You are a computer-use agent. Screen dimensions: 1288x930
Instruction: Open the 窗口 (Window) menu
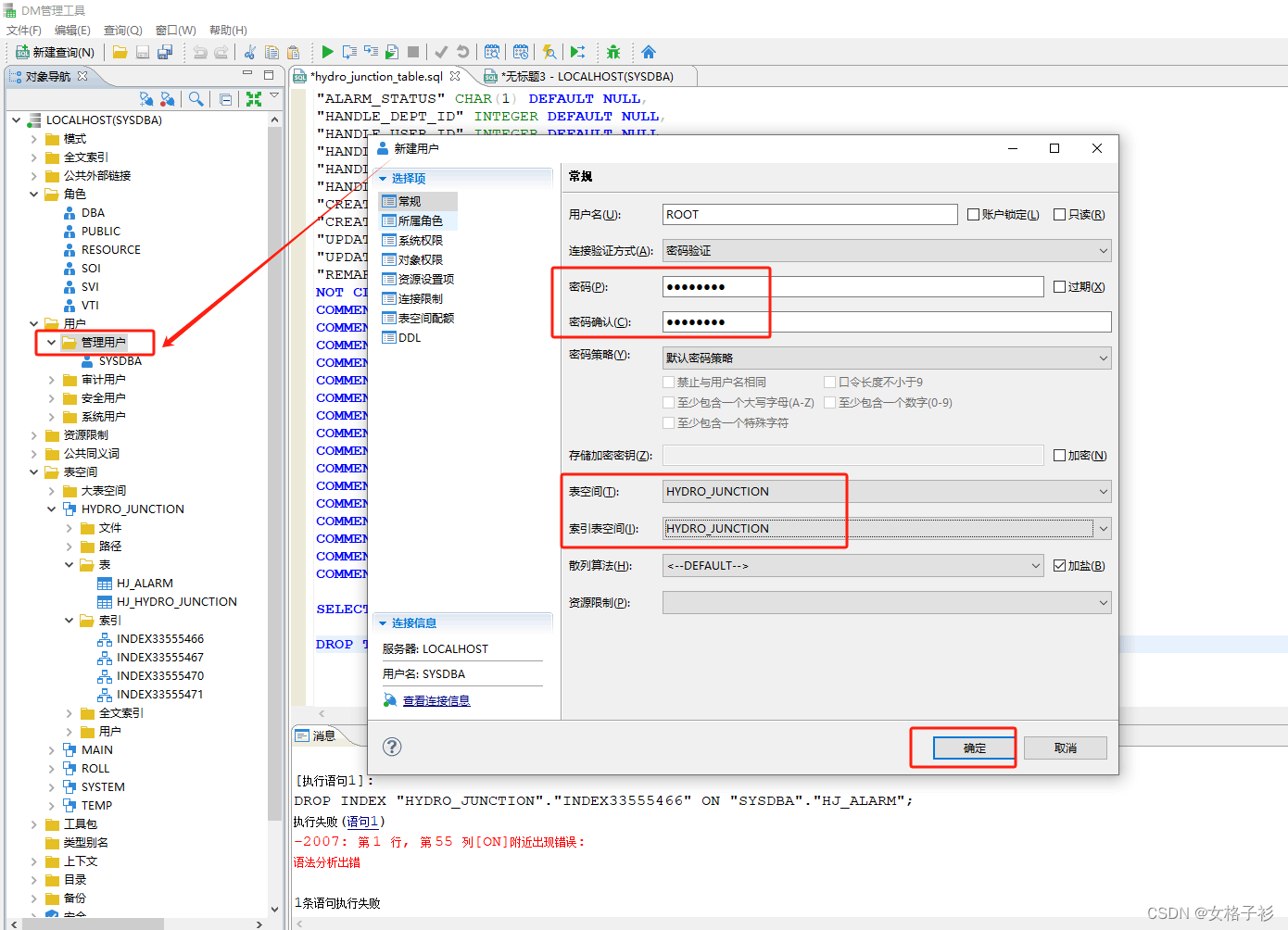(176, 30)
